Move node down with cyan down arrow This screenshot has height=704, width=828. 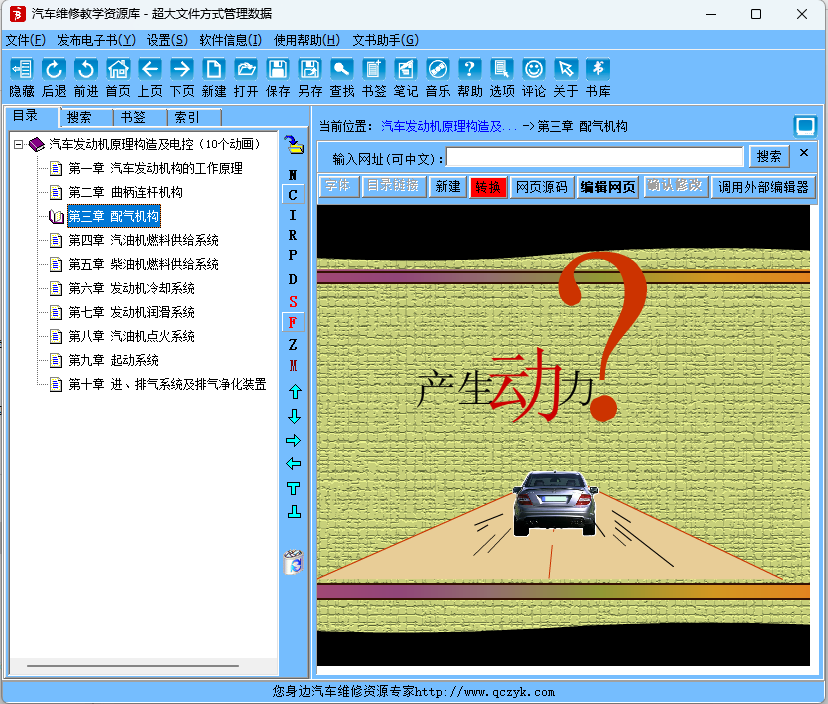[x=295, y=416]
